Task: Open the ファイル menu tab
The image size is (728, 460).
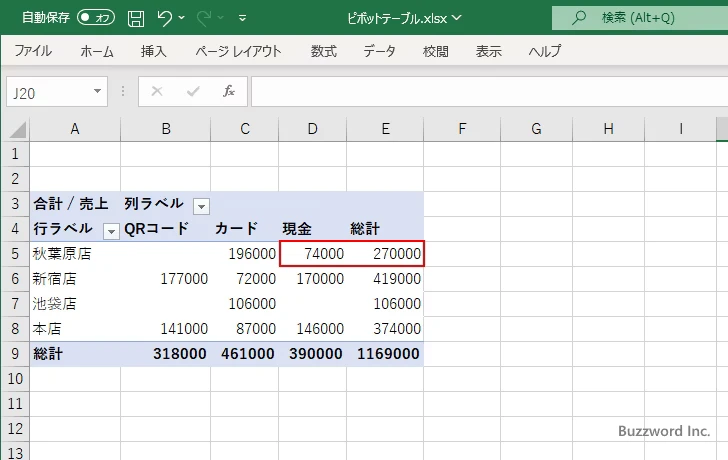Action: coord(33,51)
